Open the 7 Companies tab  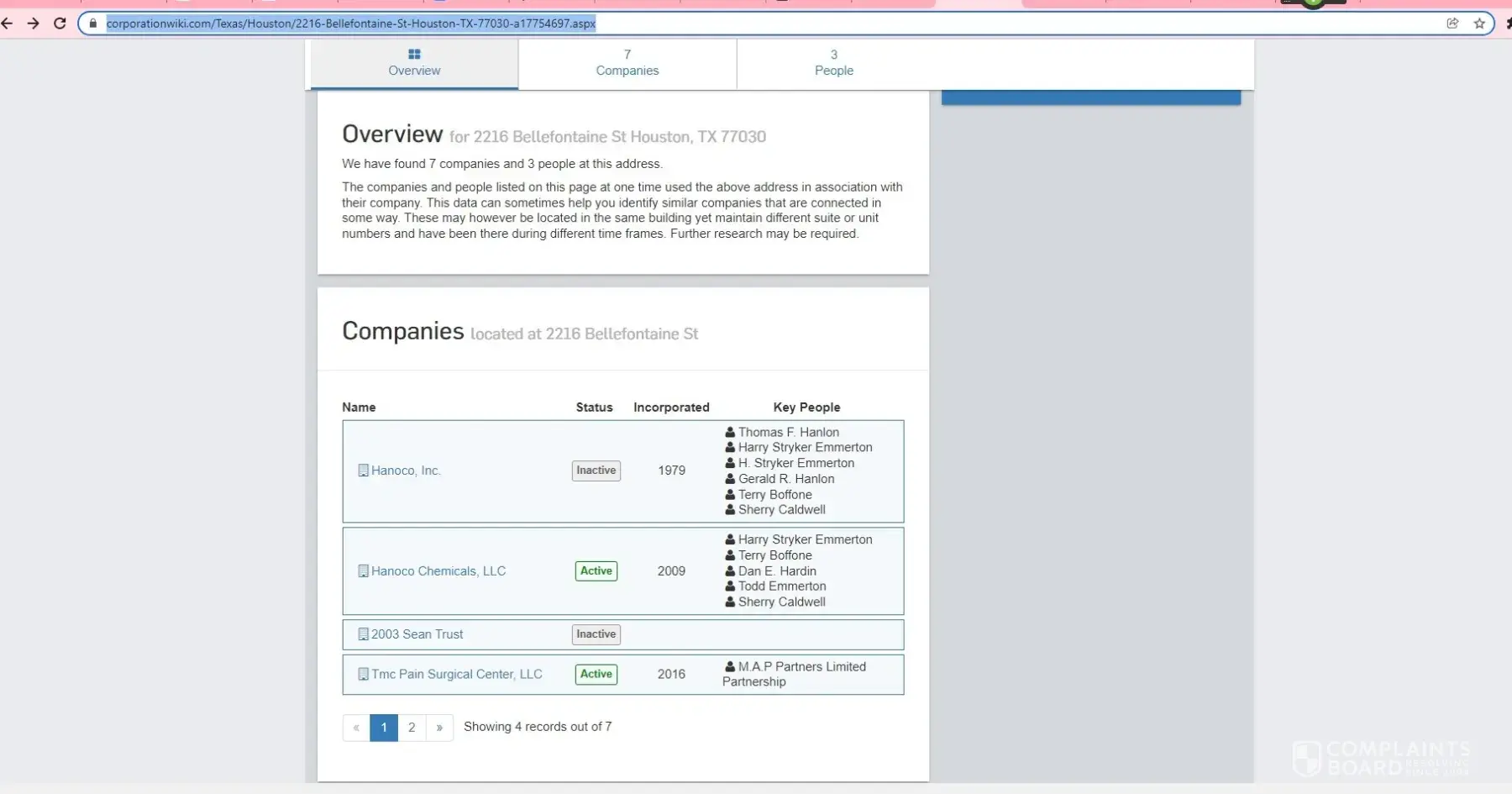(627, 63)
